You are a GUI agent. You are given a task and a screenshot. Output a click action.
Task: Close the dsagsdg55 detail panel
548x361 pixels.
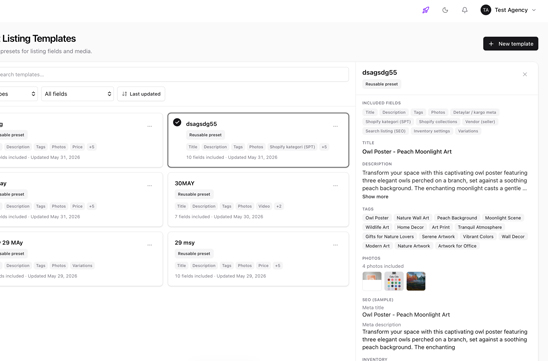point(525,74)
